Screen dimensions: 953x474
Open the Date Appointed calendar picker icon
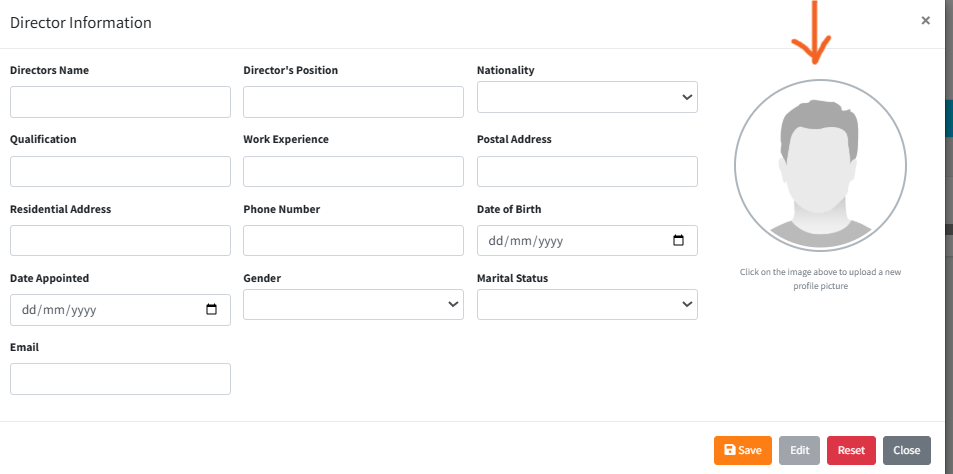(211, 310)
